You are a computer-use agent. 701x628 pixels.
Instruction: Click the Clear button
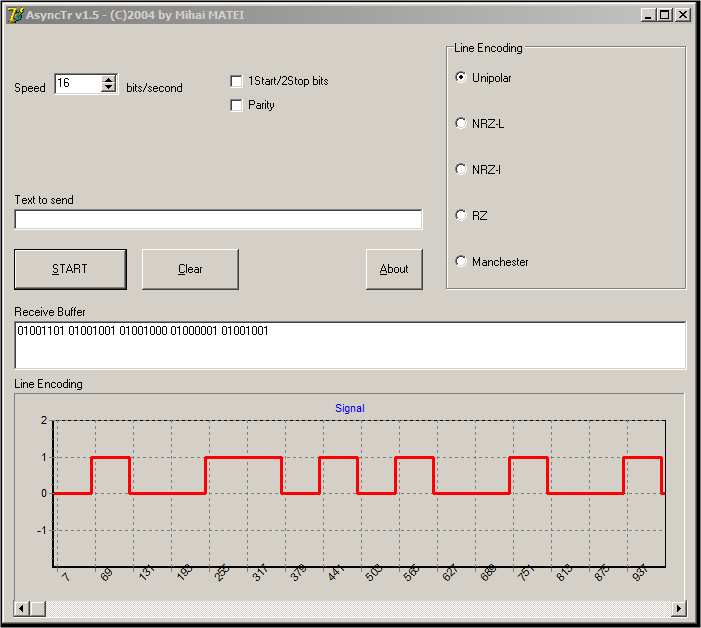pyautogui.click(x=190, y=269)
